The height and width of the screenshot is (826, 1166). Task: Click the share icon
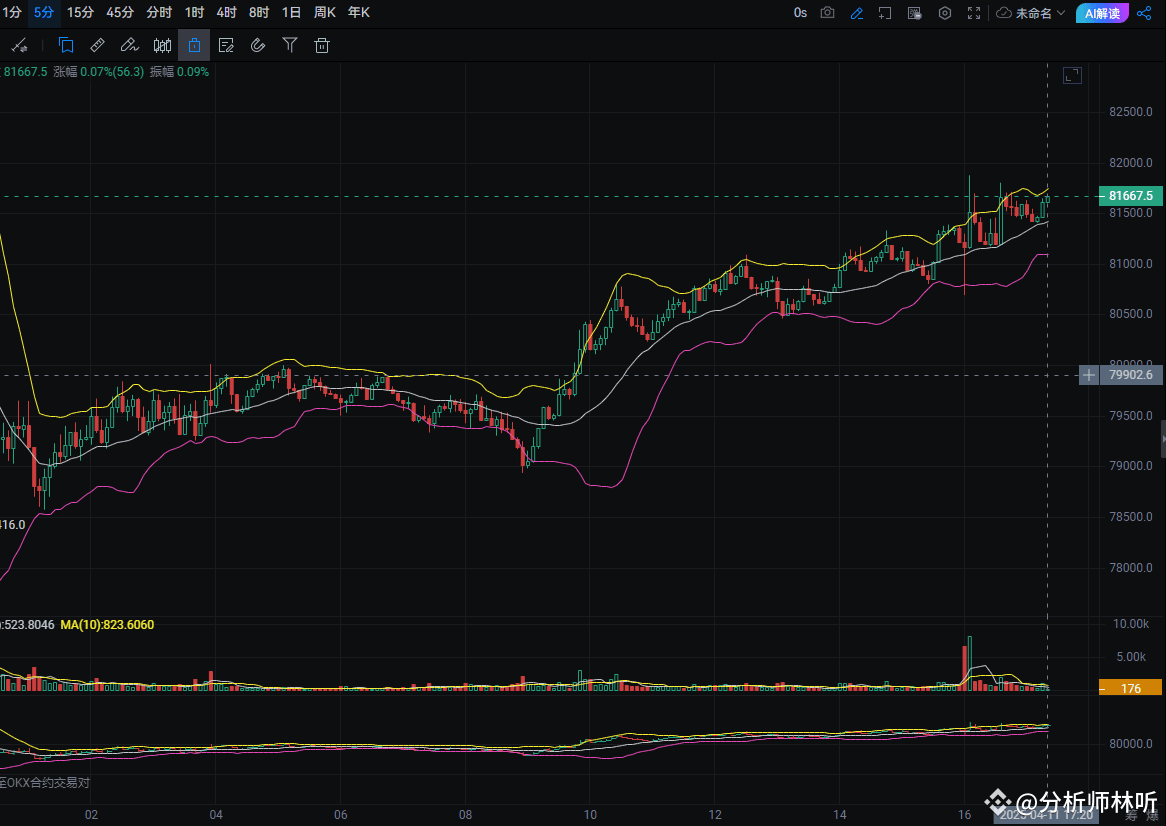click(1146, 13)
